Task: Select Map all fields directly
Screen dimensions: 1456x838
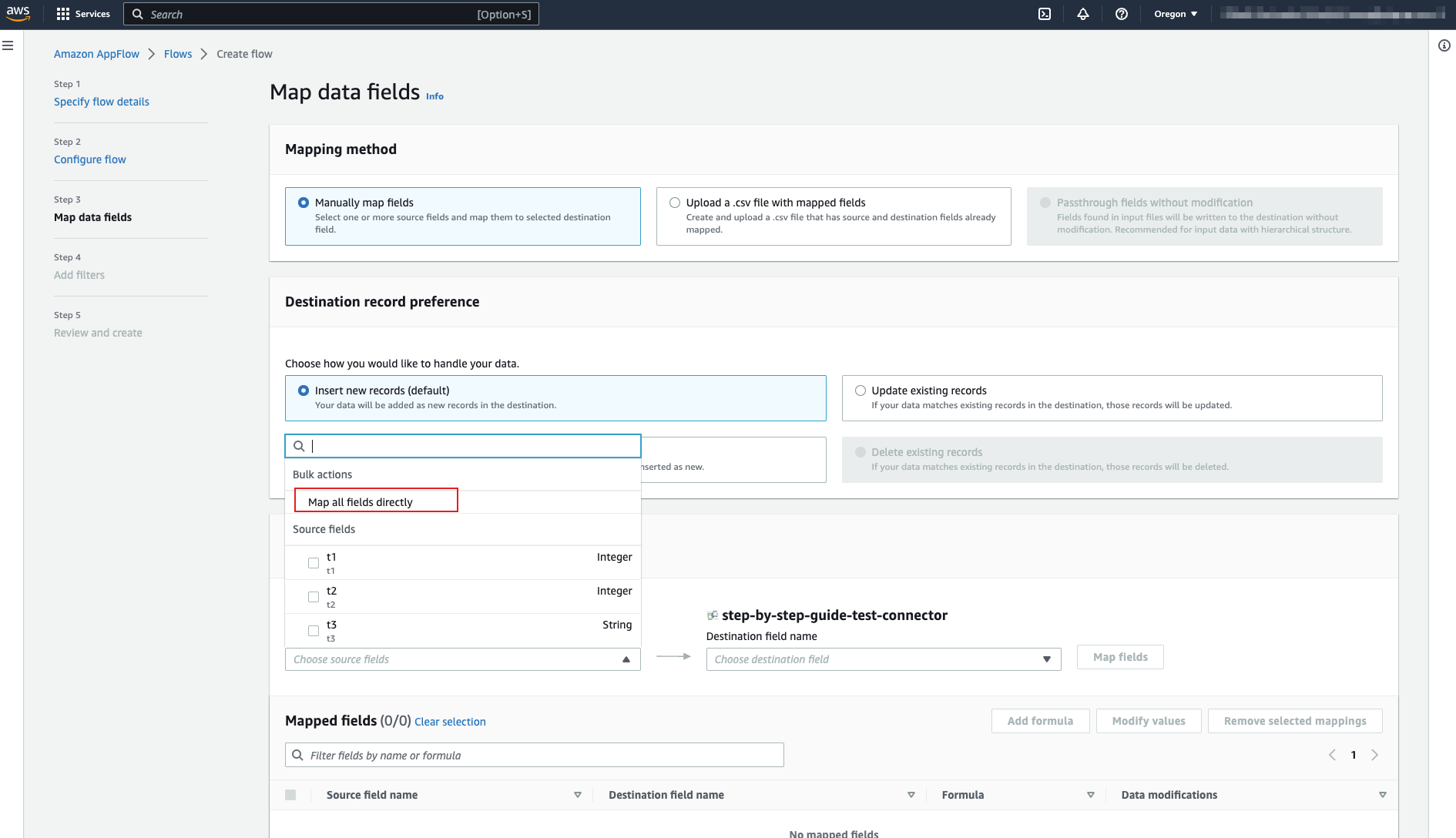Action: [x=361, y=502]
